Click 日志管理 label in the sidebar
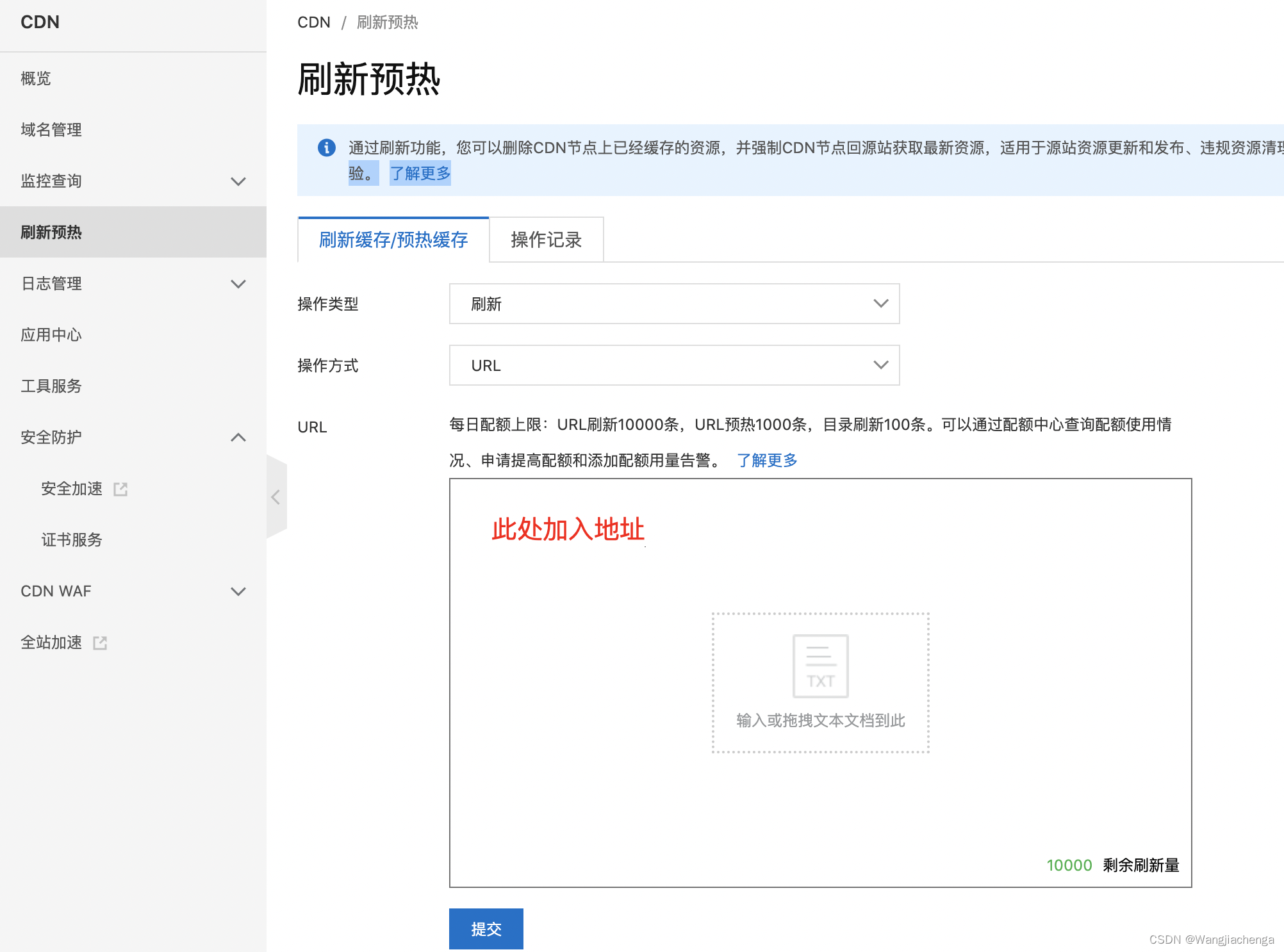The width and height of the screenshot is (1284, 952). pyautogui.click(x=51, y=284)
